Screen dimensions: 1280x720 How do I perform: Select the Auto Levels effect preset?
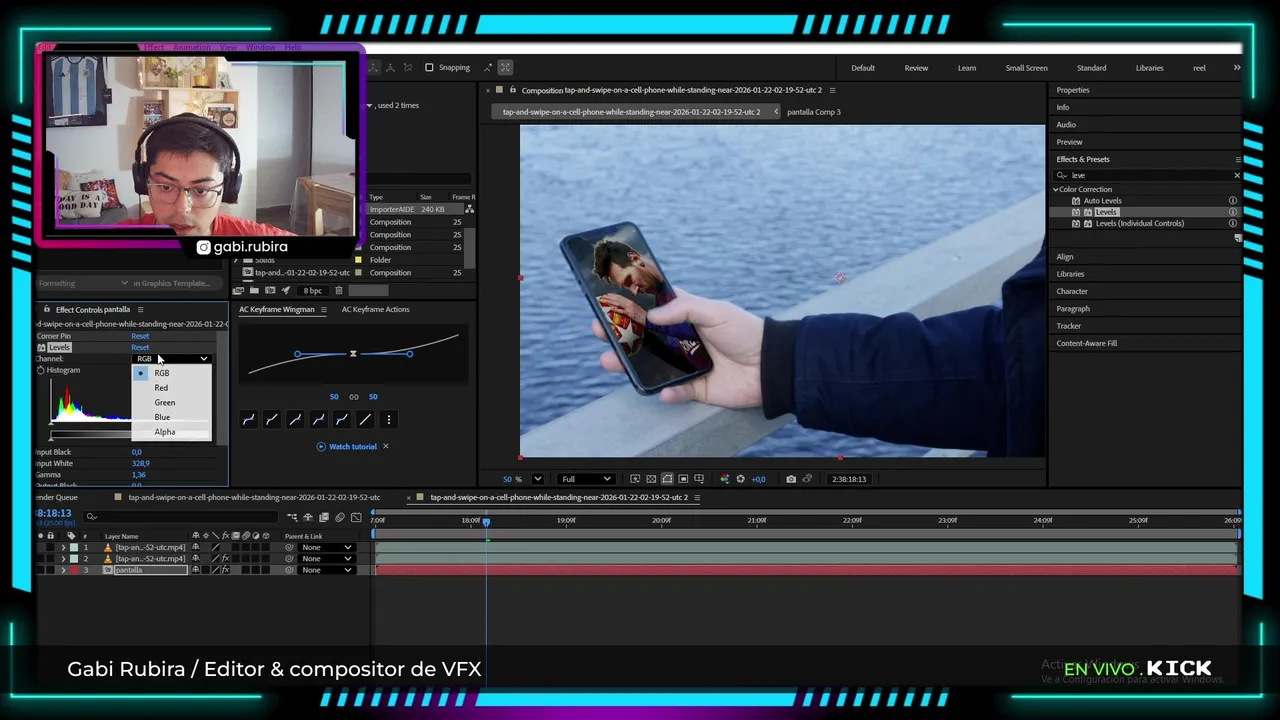pos(1102,200)
